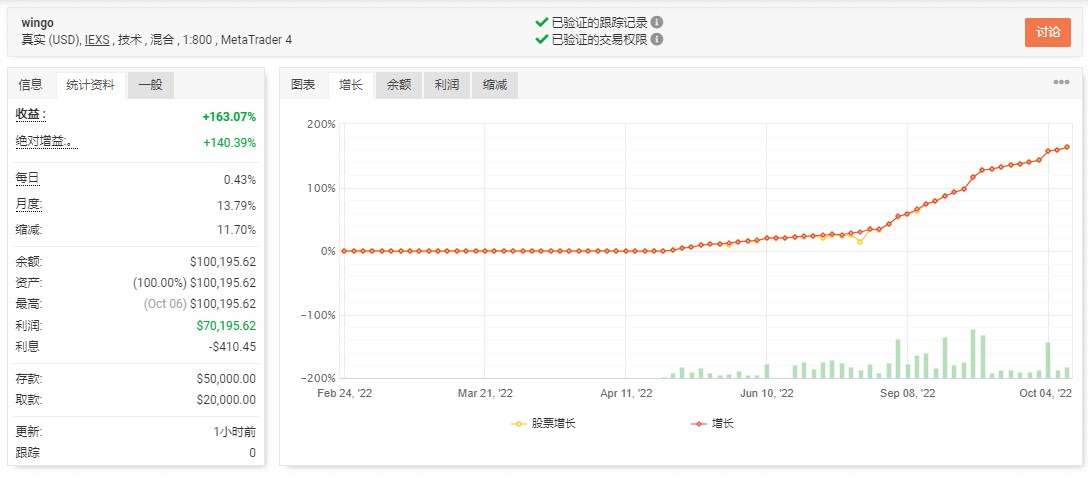The height and width of the screenshot is (478, 1088).
Task: Click the Feb 24, '22 axis label
Action: click(x=346, y=393)
